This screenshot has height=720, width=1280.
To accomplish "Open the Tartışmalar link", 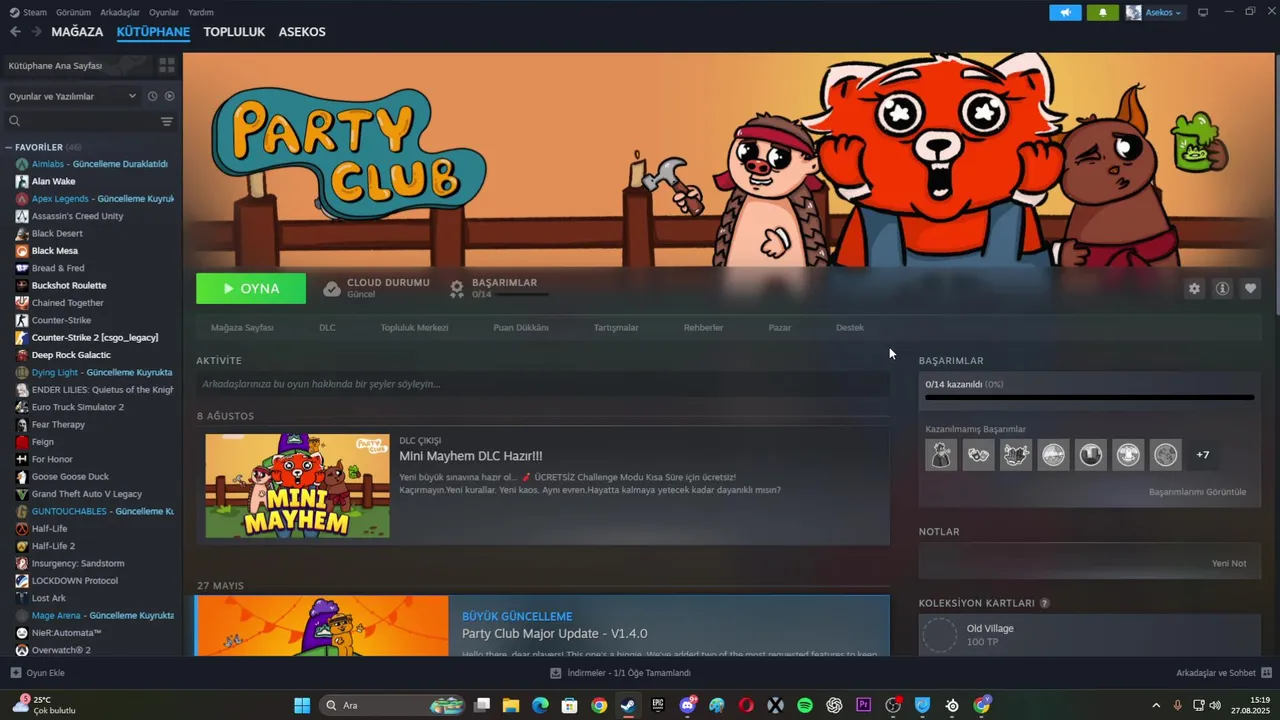I will point(616,327).
